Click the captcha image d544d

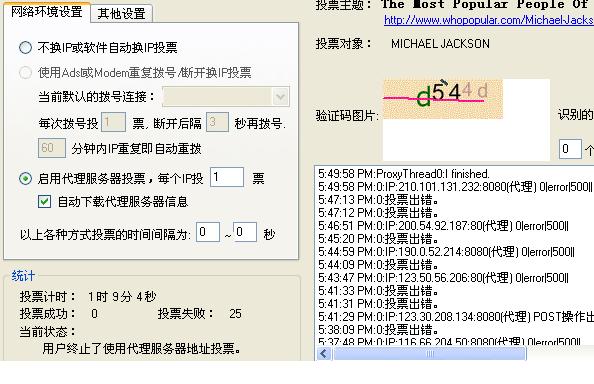pyautogui.click(x=443, y=99)
